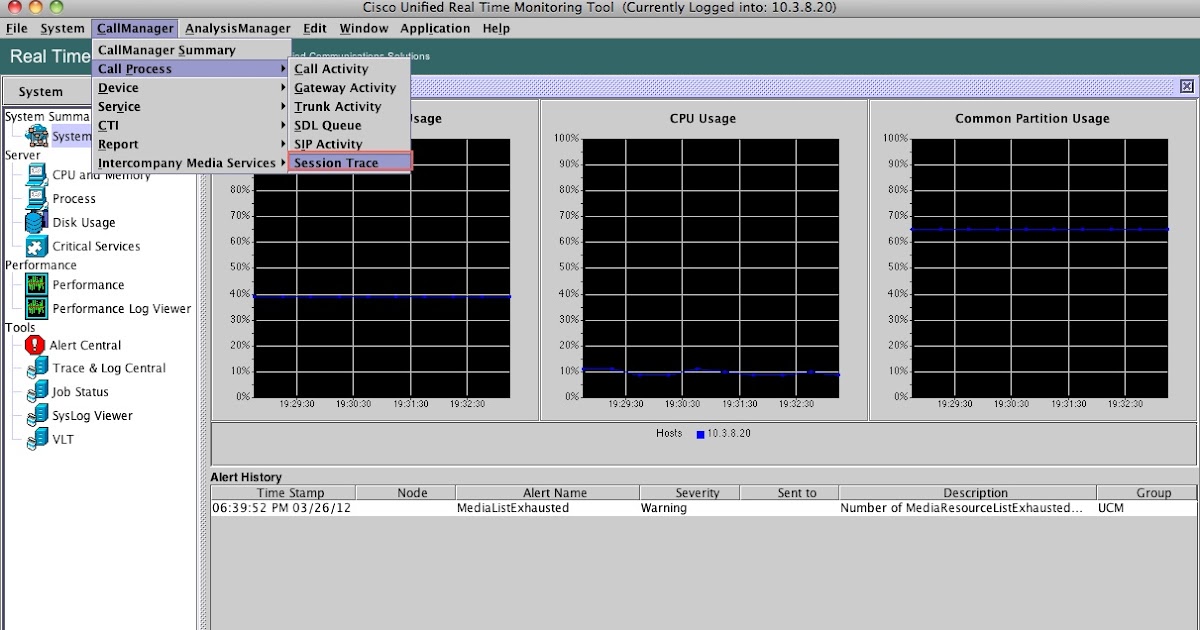Choose SIP Activity from submenu

pos(349,145)
